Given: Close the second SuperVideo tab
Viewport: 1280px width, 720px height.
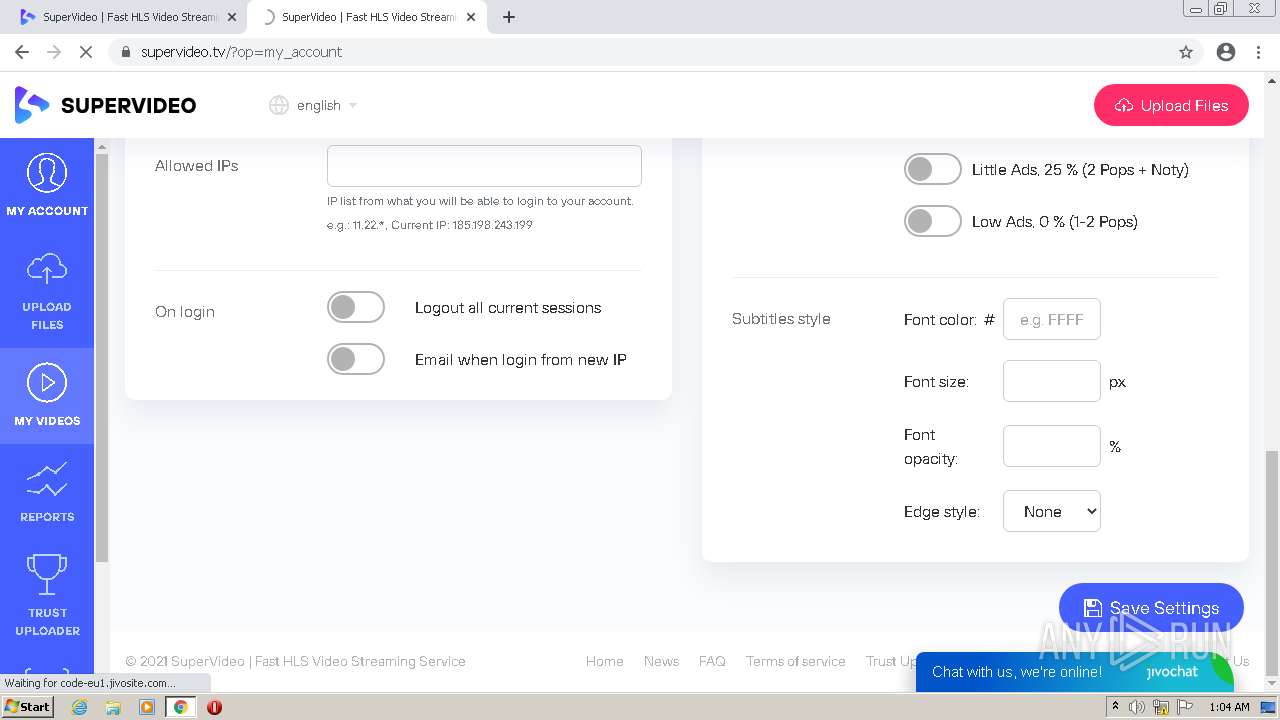Looking at the screenshot, I should (471, 17).
